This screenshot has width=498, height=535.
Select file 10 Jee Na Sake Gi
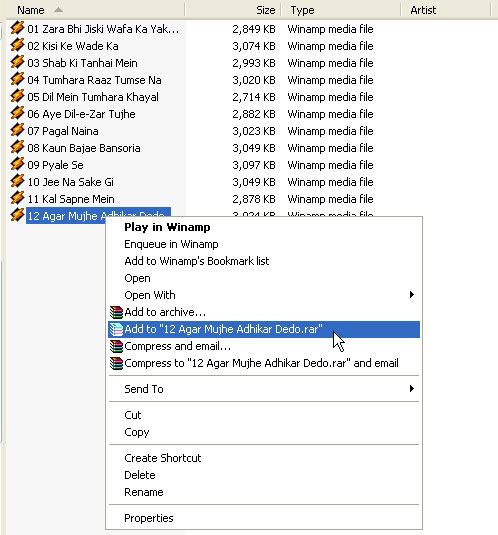click(70, 182)
